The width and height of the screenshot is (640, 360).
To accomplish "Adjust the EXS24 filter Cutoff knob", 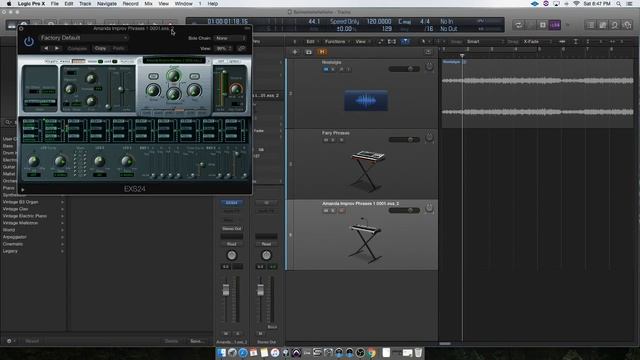I will (173, 76).
